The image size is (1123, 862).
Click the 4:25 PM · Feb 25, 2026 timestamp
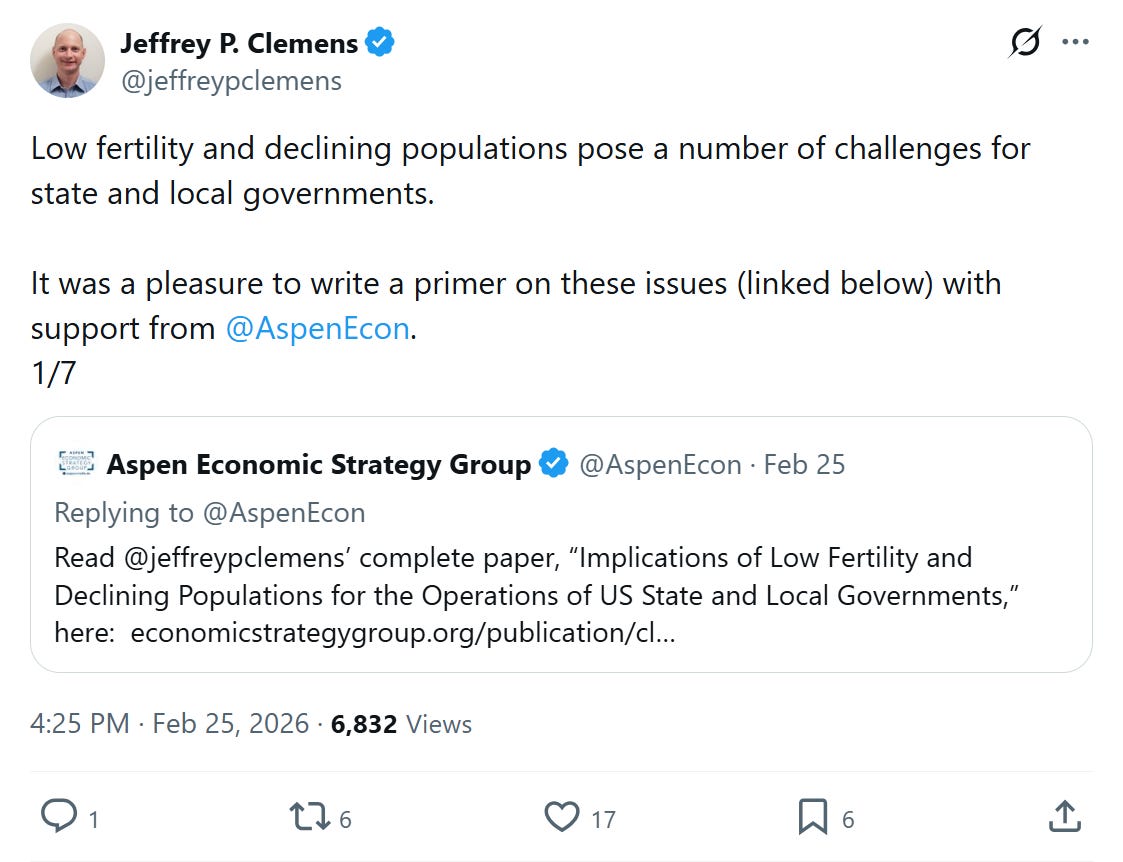[x=170, y=724]
